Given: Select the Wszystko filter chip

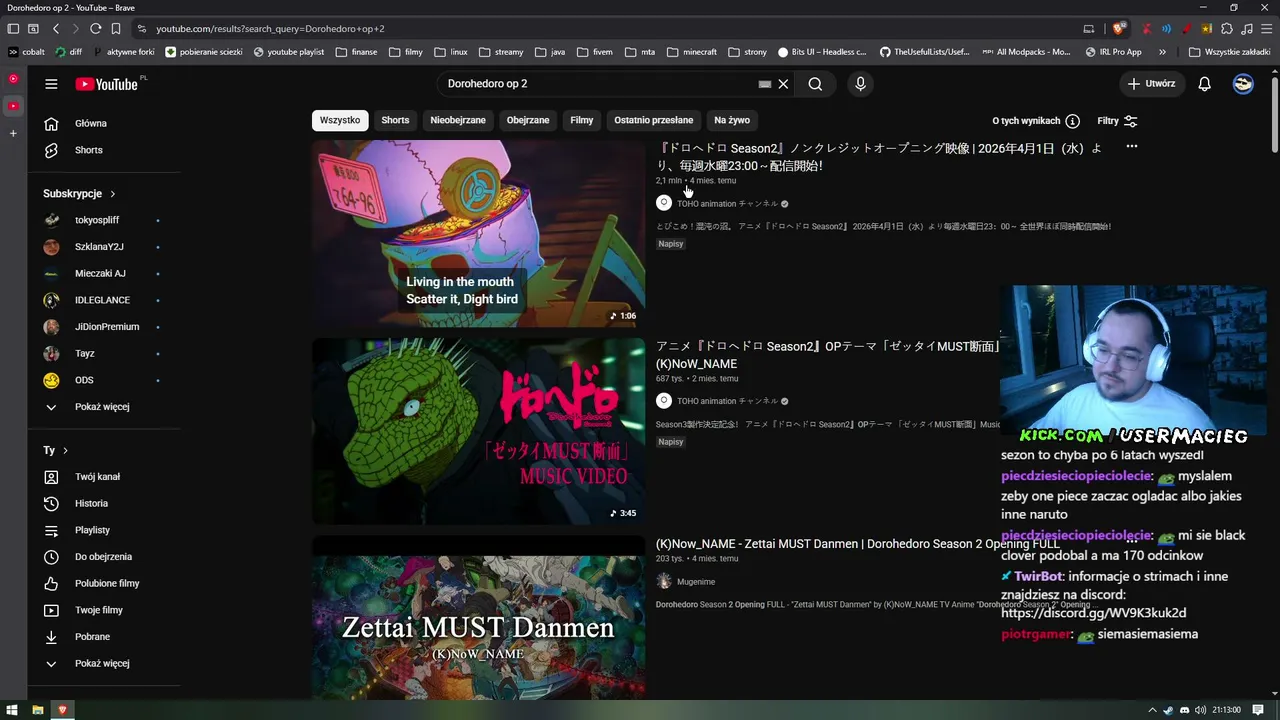Looking at the screenshot, I should (x=340, y=120).
